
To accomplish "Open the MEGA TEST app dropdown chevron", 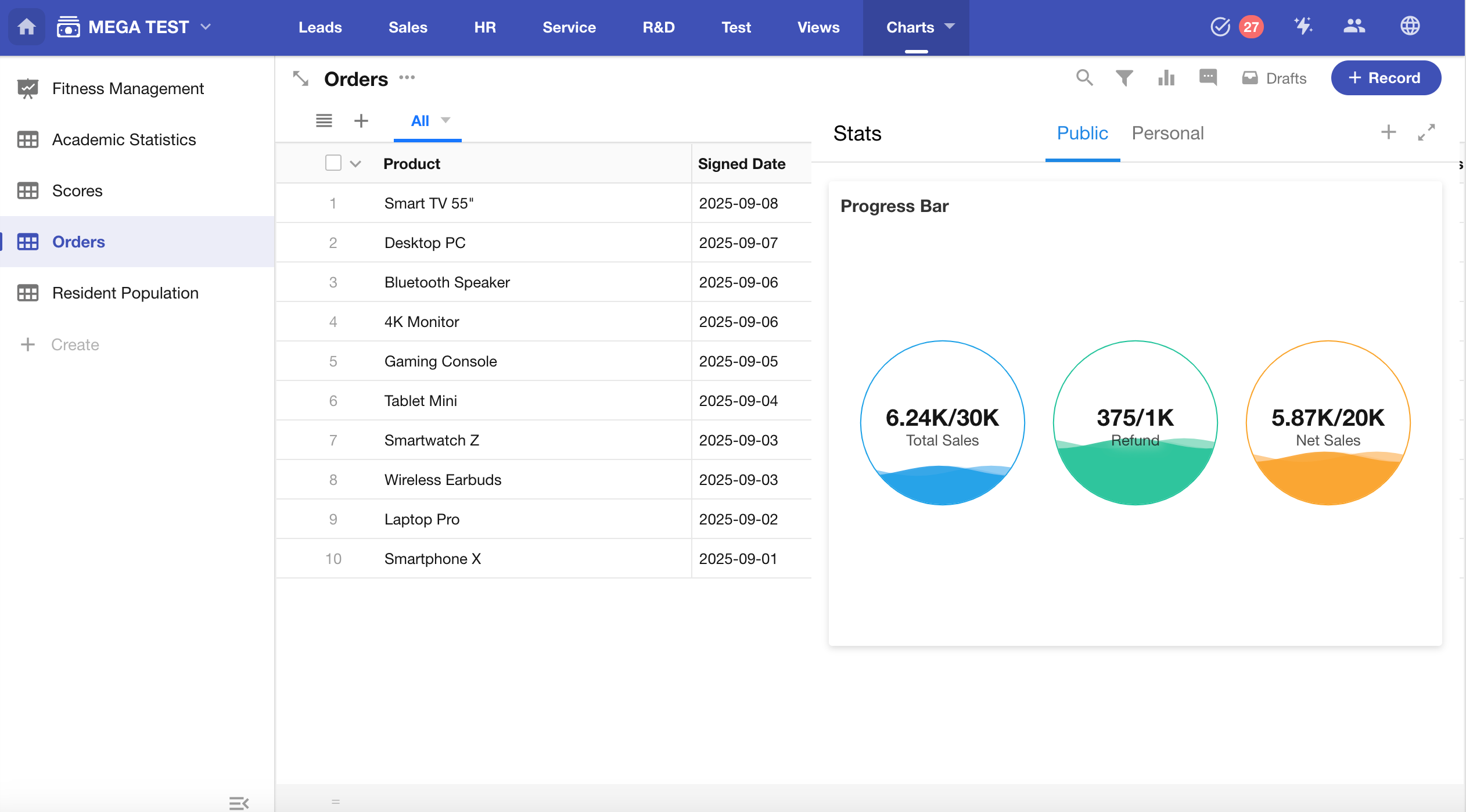I will point(206,27).
